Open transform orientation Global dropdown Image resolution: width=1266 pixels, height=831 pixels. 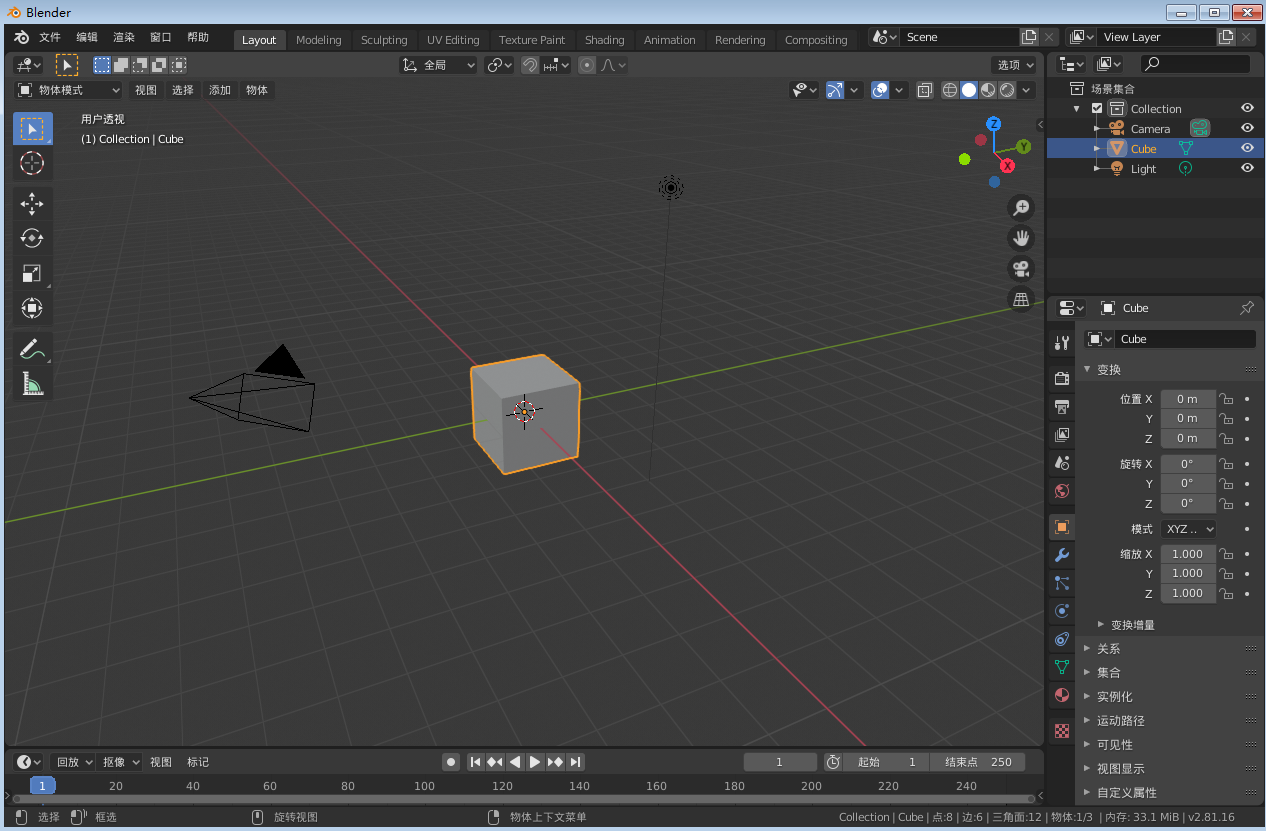pos(438,65)
